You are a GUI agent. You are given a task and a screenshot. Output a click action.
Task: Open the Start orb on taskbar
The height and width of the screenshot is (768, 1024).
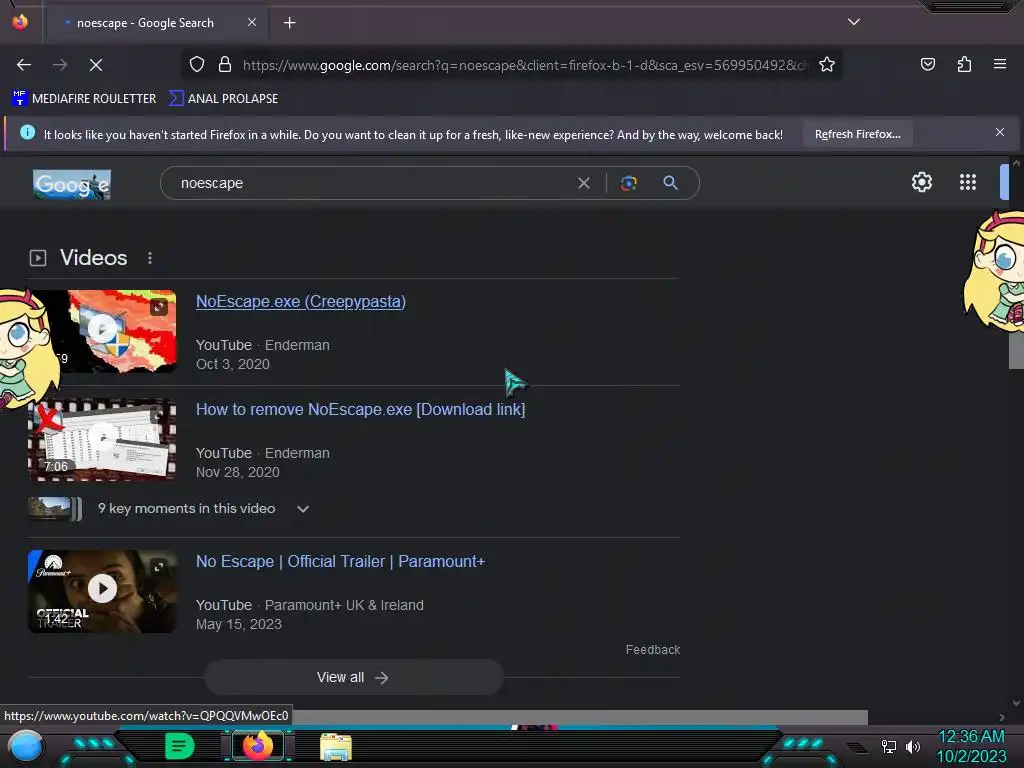pos(25,746)
